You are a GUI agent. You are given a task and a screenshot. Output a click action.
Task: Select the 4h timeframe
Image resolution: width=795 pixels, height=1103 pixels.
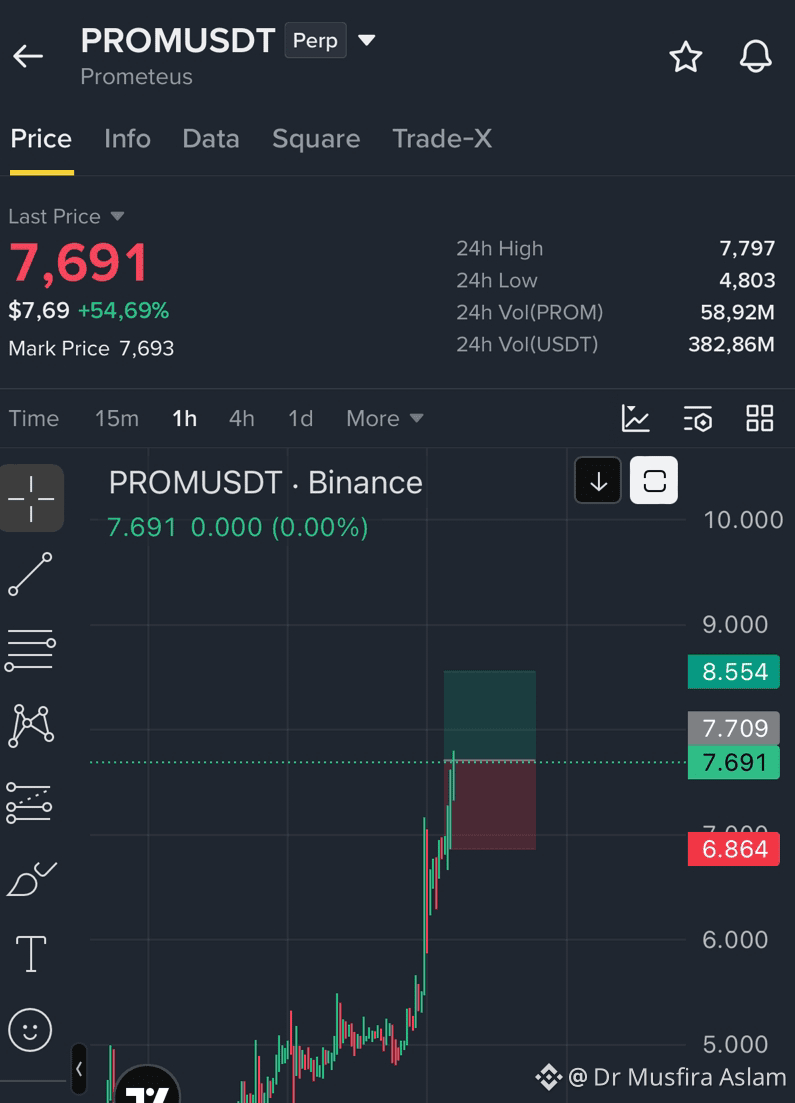pos(241,419)
